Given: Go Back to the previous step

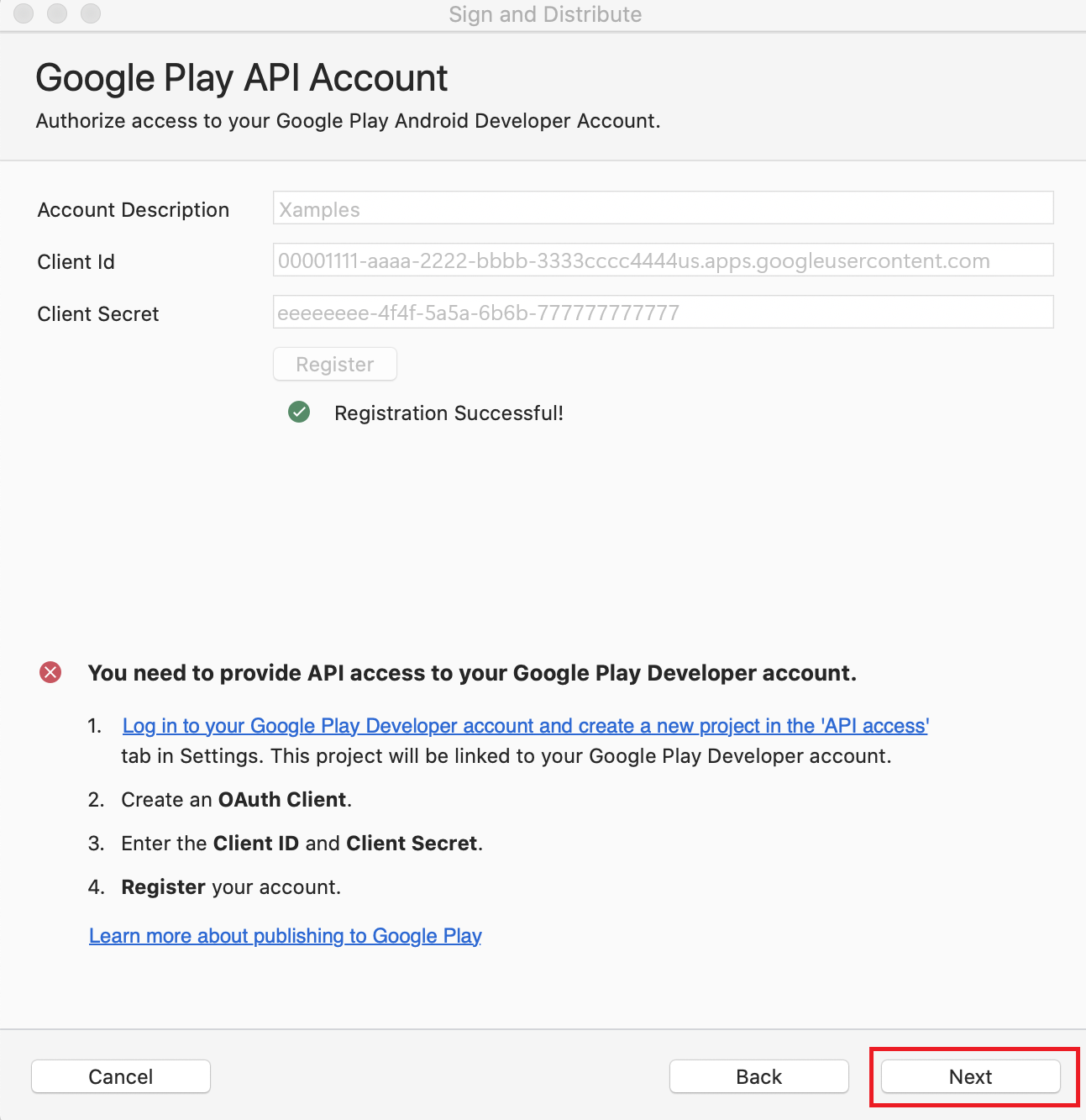Looking at the screenshot, I should (758, 1076).
